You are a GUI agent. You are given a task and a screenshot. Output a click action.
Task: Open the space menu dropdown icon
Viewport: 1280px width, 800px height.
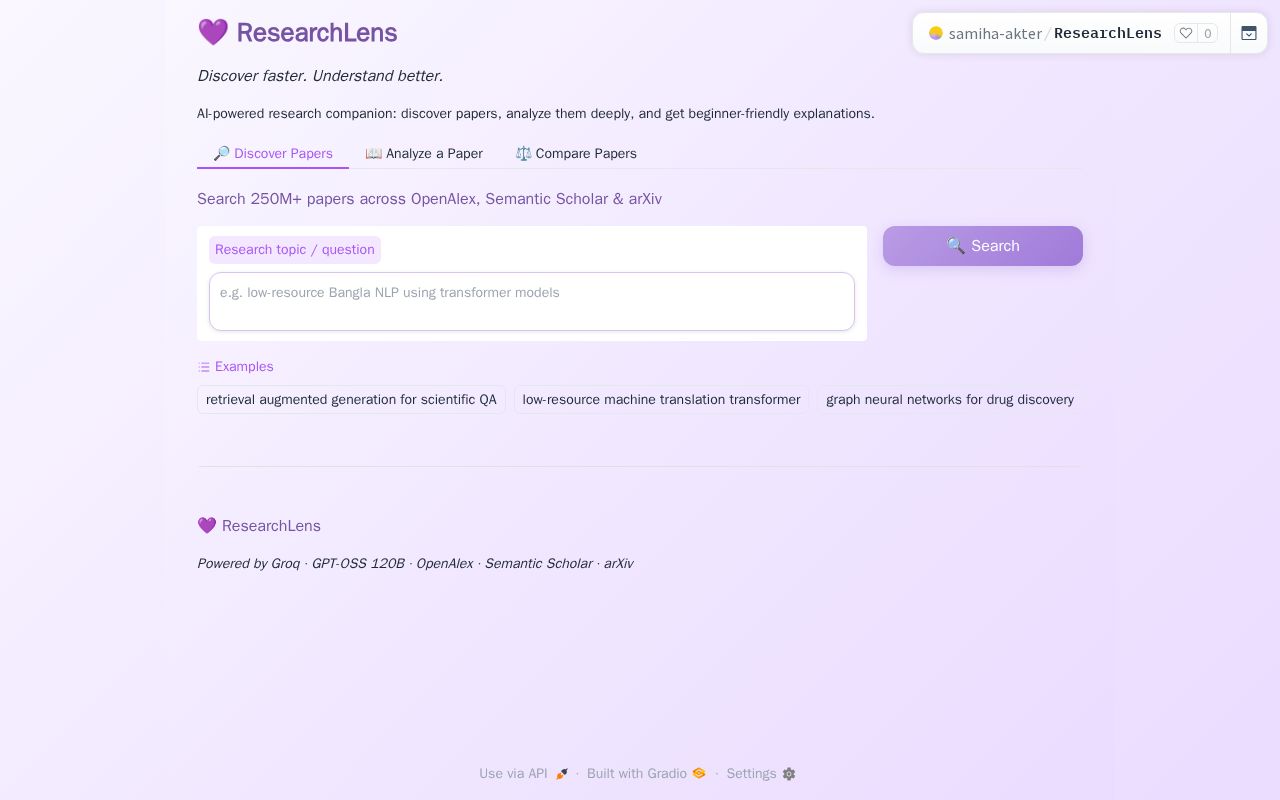1249,33
